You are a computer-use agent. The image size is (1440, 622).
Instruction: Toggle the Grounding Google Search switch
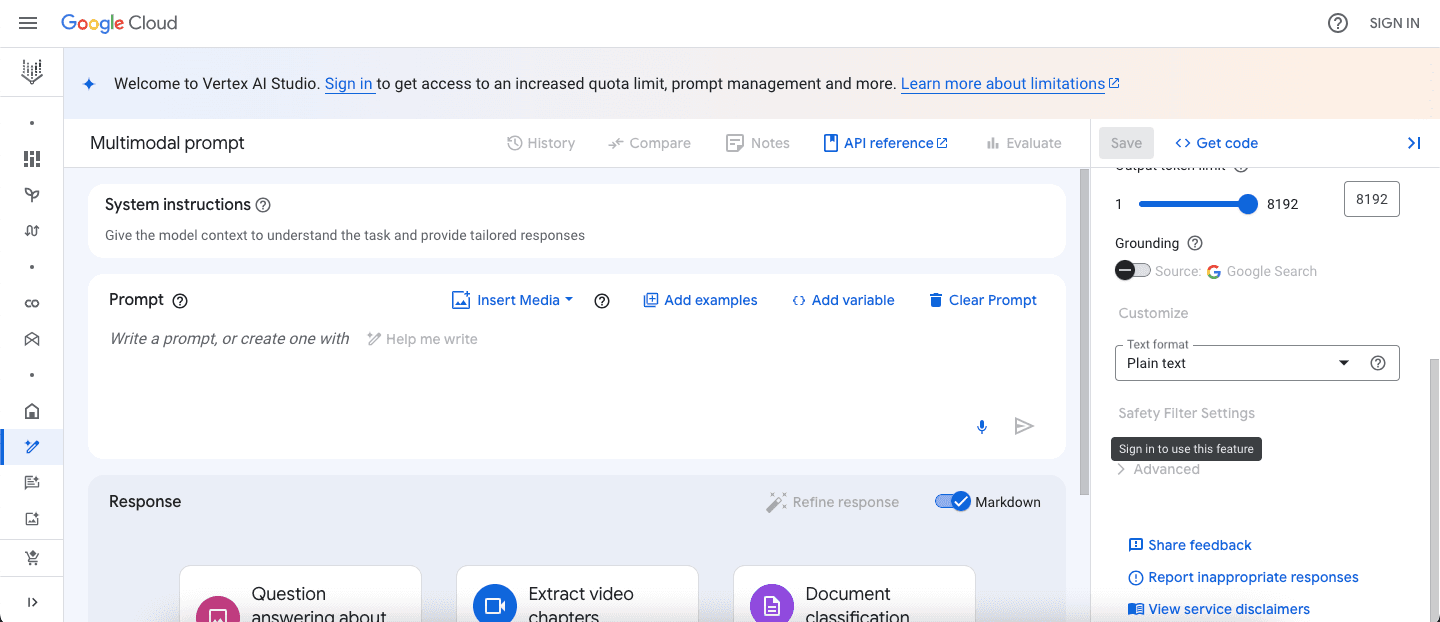click(1133, 271)
